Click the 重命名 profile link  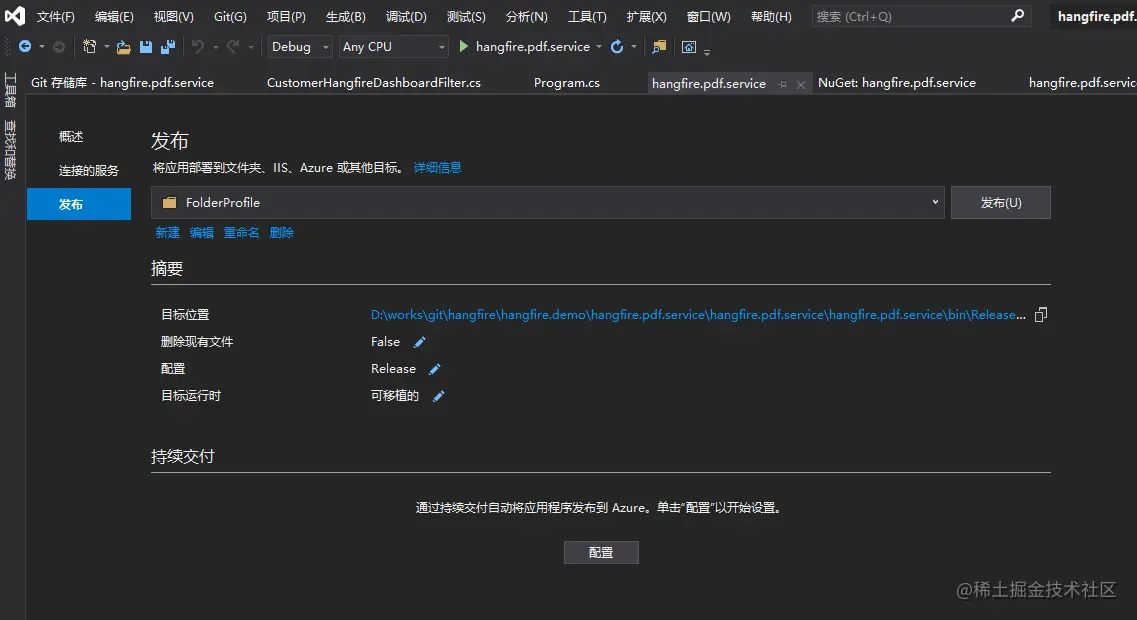[x=241, y=232]
